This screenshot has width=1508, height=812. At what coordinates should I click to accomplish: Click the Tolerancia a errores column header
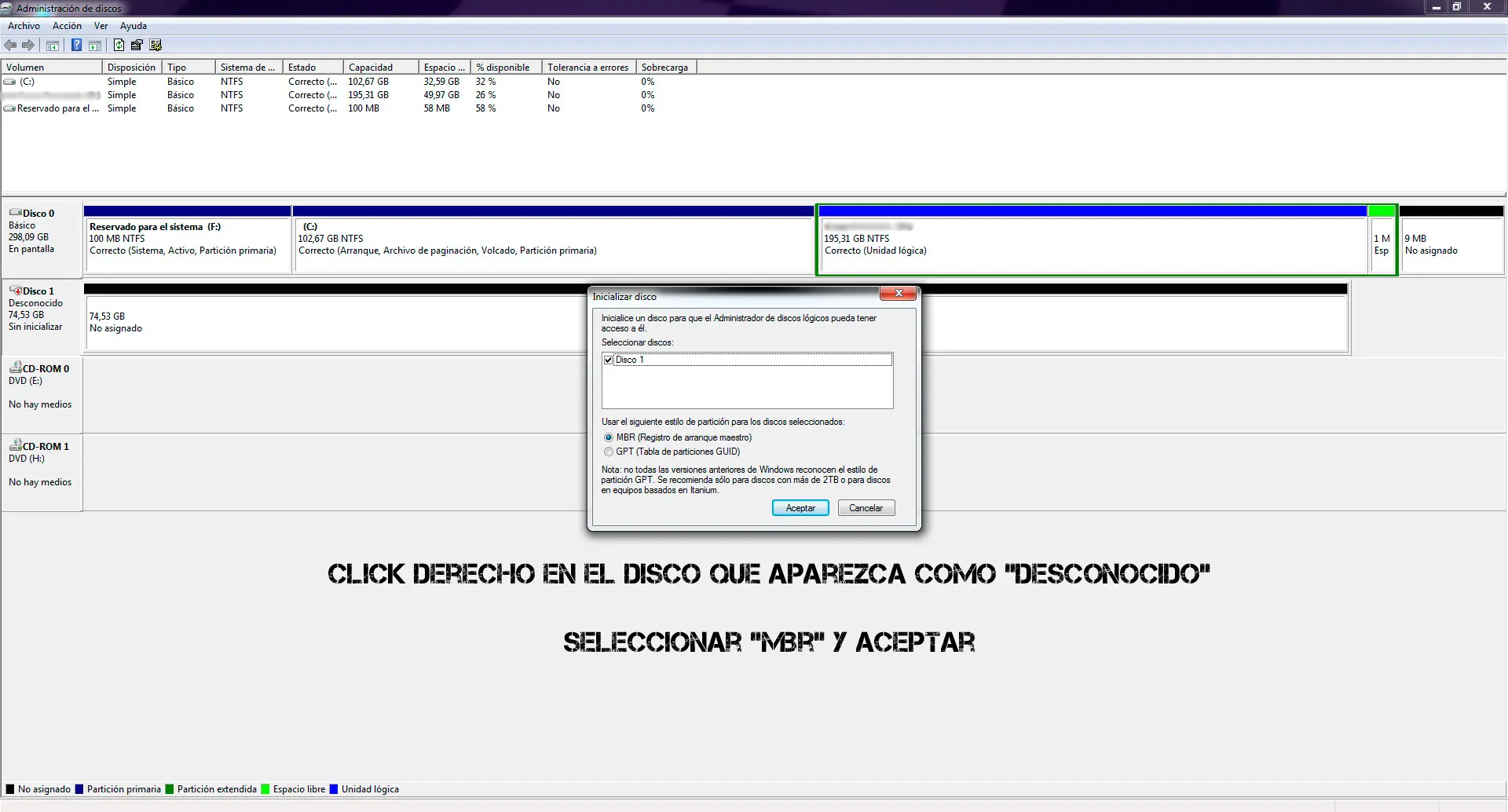589,68
